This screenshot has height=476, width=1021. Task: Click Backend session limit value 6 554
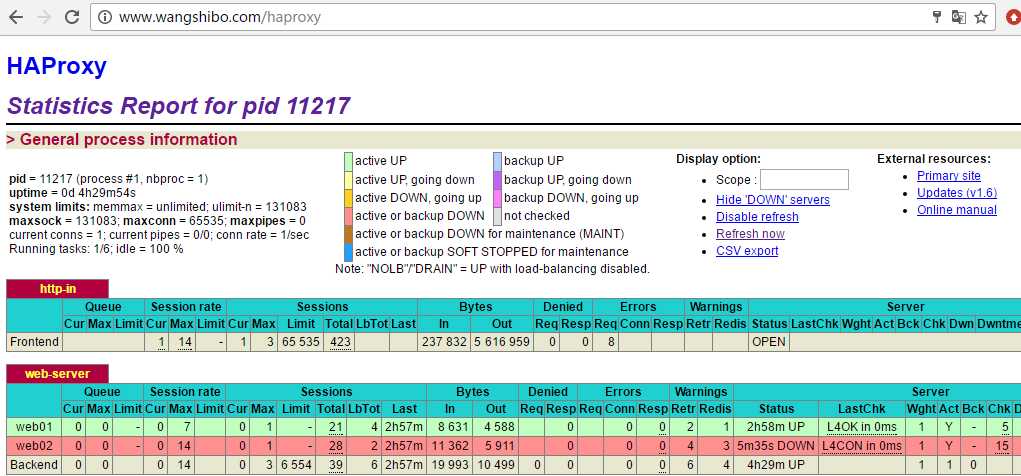(296, 465)
